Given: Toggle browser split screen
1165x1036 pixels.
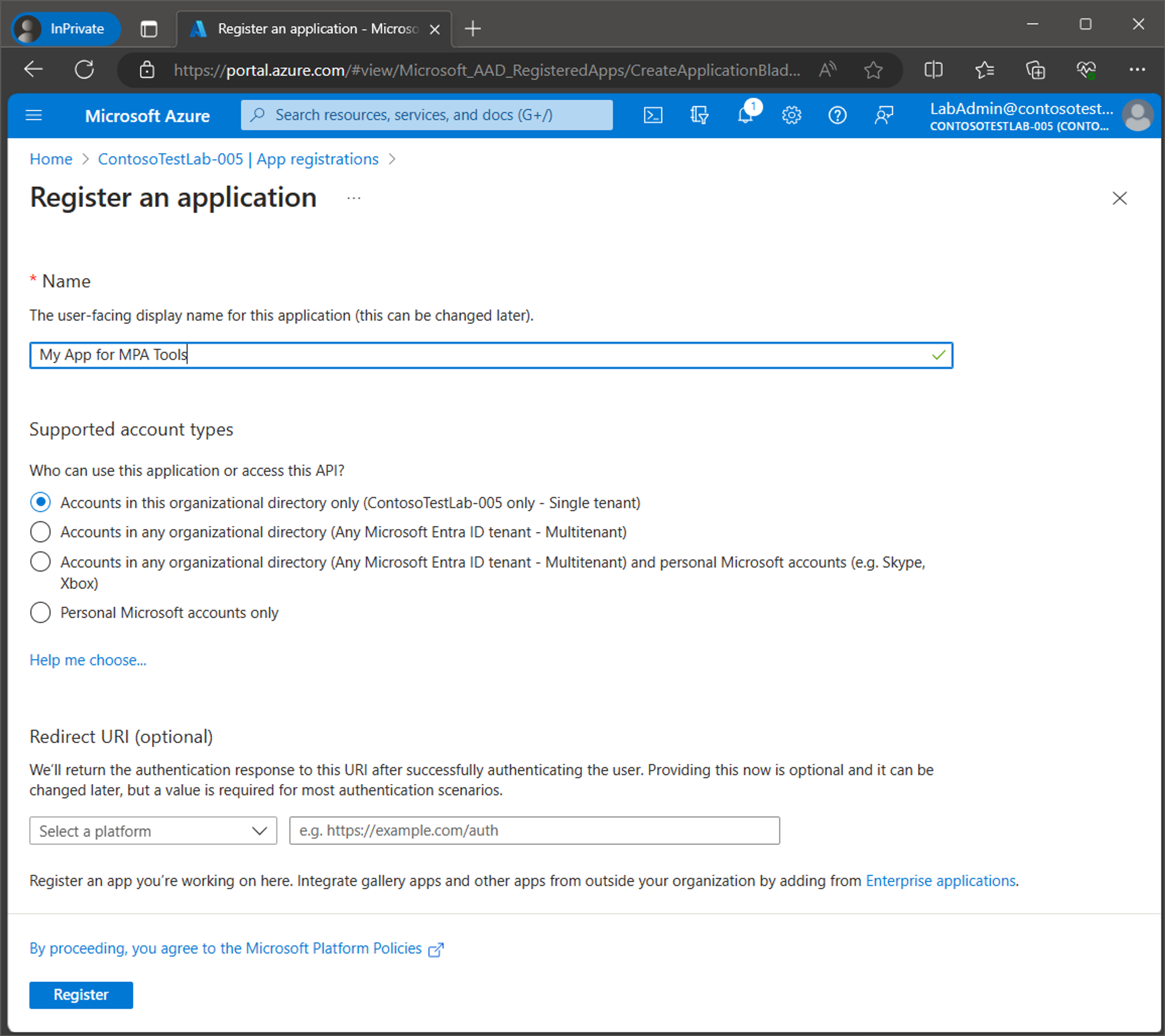Looking at the screenshot, I should (x=933, y=69).
